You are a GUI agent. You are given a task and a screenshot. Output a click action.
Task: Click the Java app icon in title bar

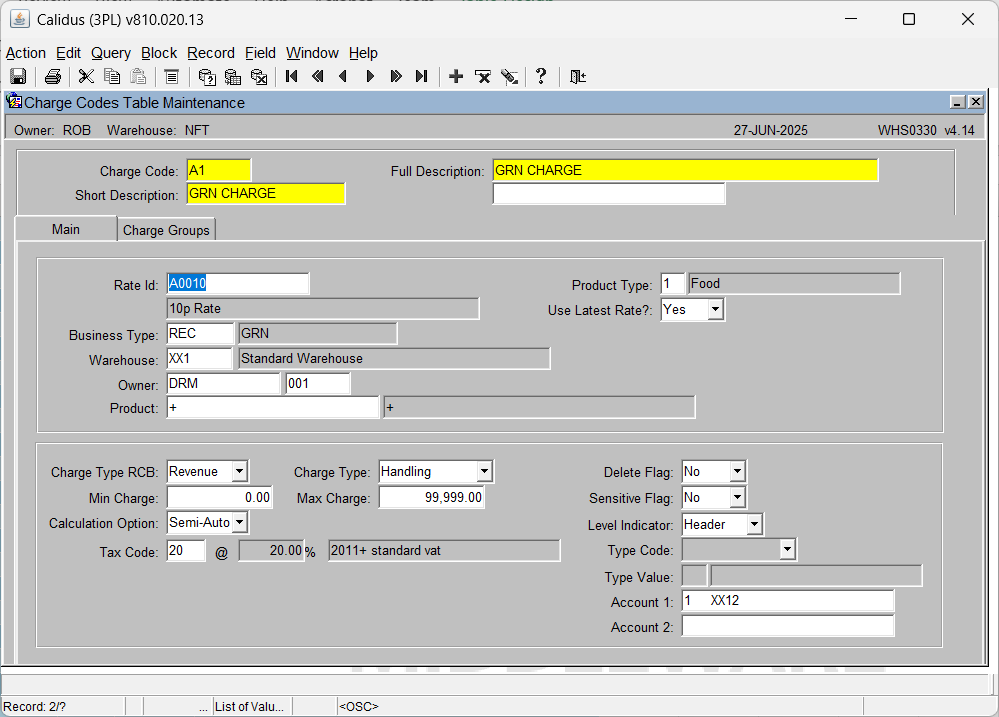[20, 19]
